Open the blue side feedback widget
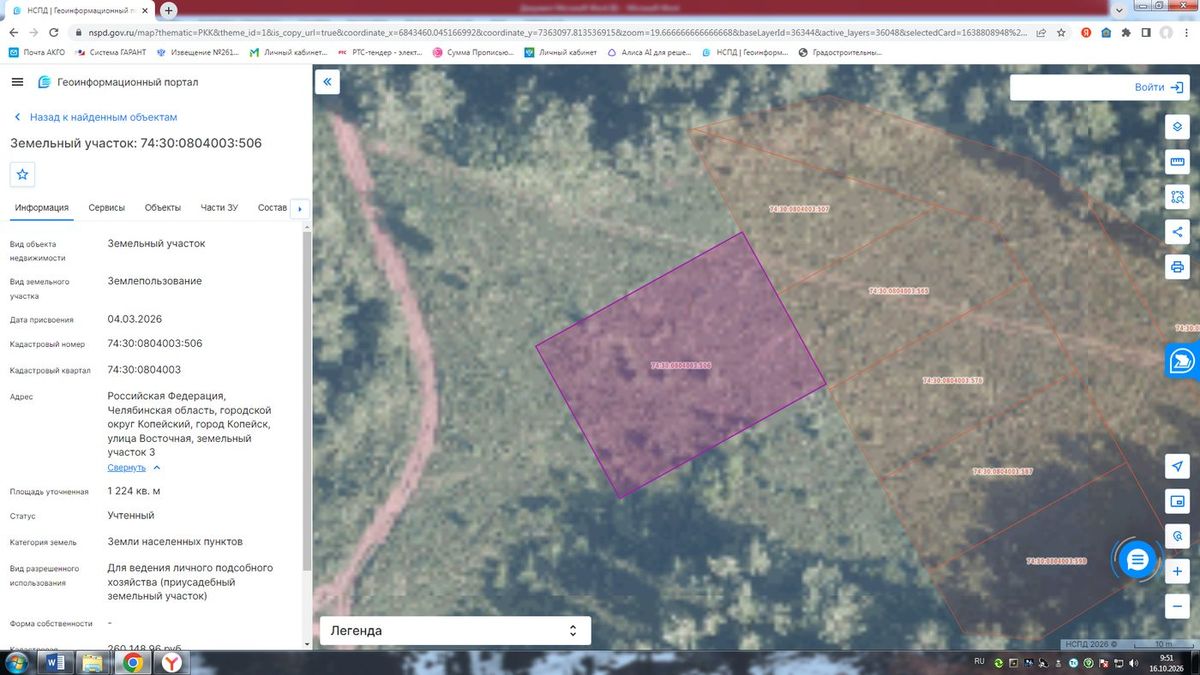The image size is (1200, 675). 1183,360
